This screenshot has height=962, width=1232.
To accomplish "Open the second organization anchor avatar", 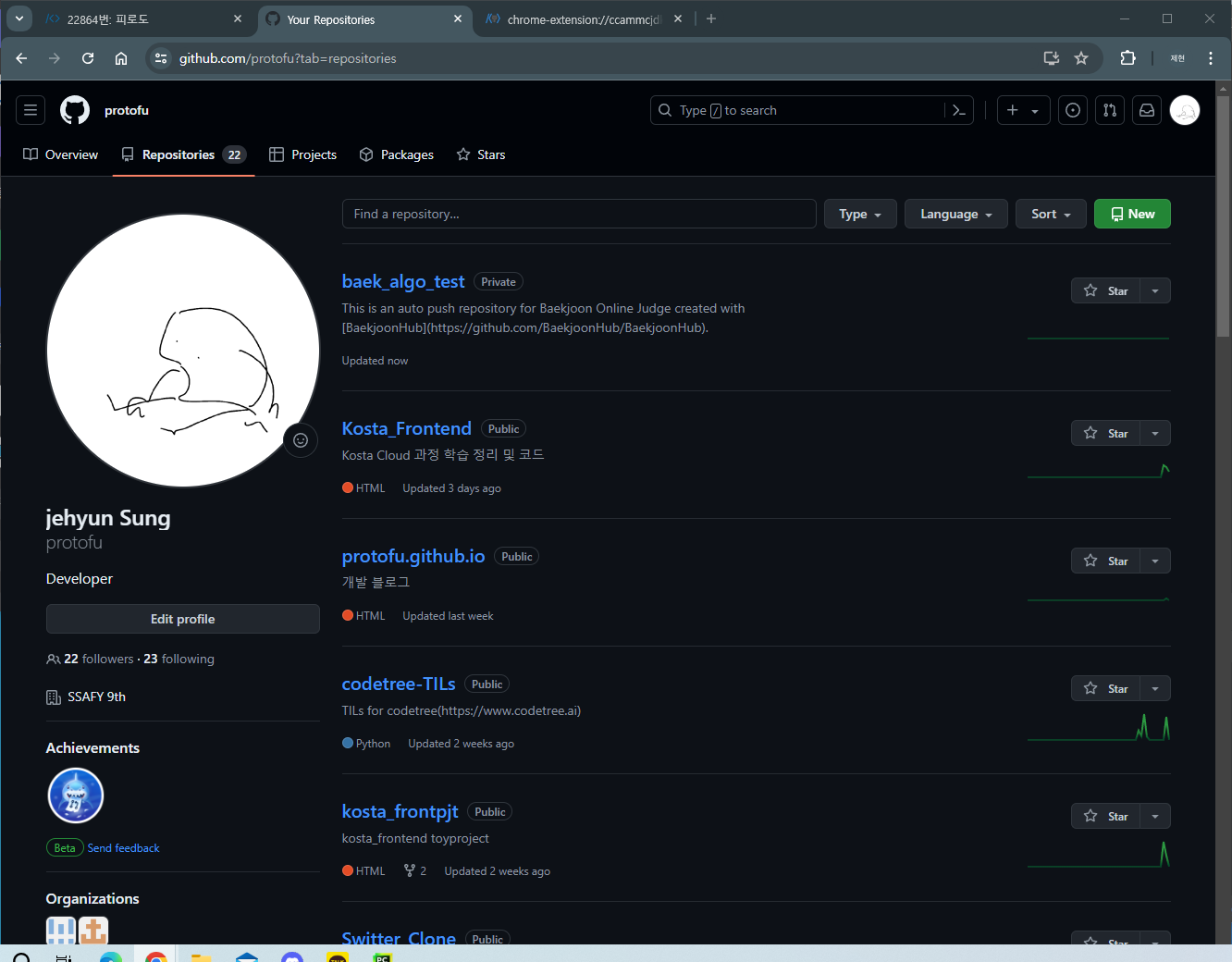I will coord(93,931).
